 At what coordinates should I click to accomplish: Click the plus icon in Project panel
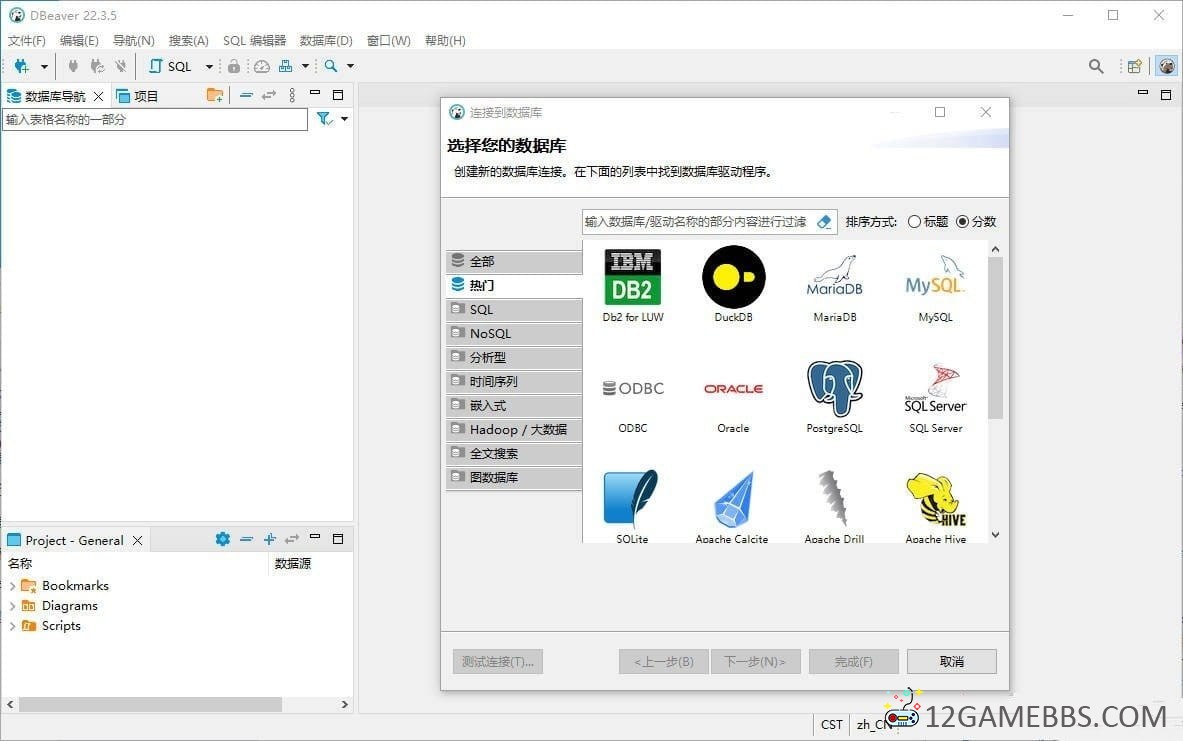pos(269,539)
